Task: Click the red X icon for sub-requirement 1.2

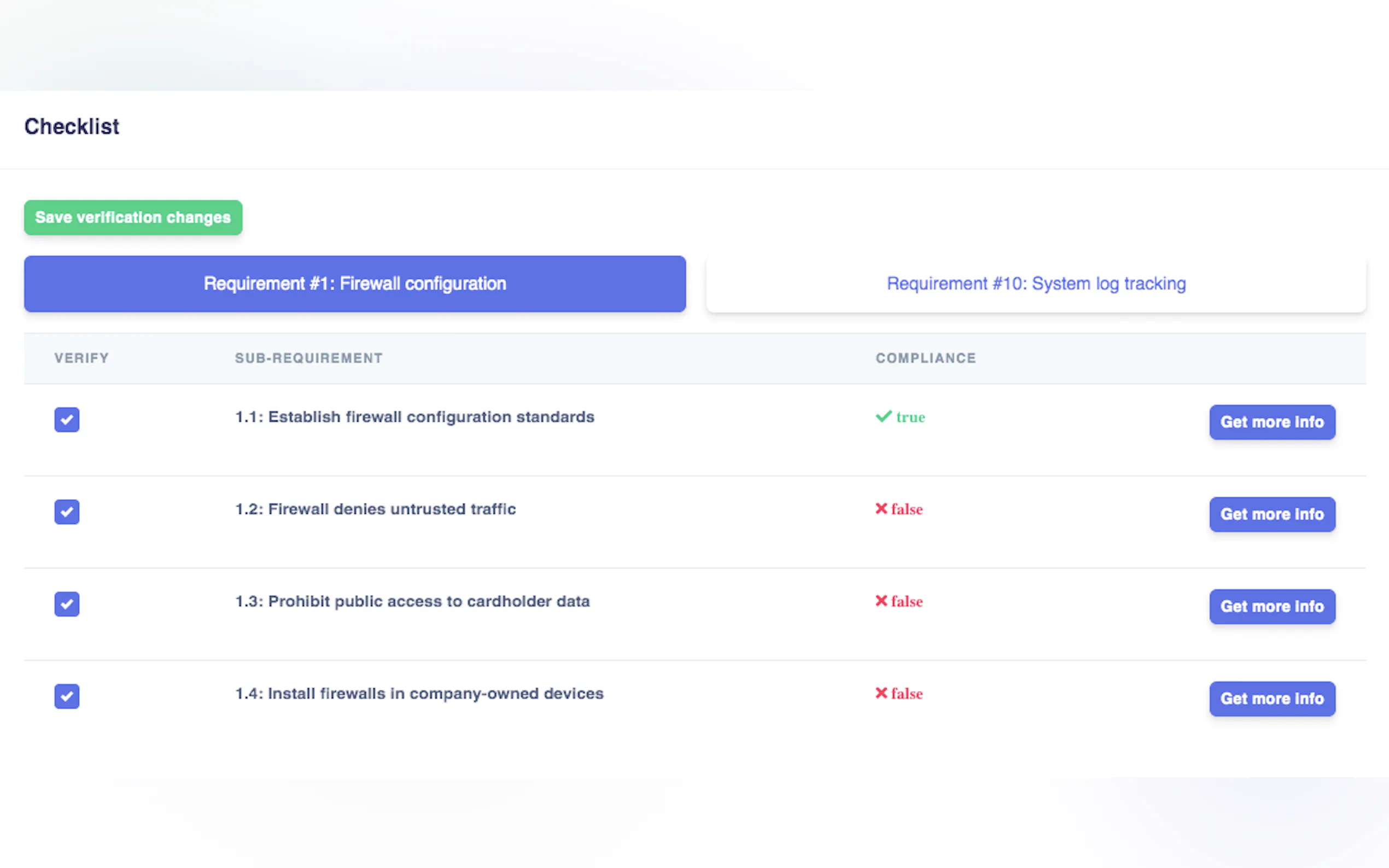Action: click(881, 509)
